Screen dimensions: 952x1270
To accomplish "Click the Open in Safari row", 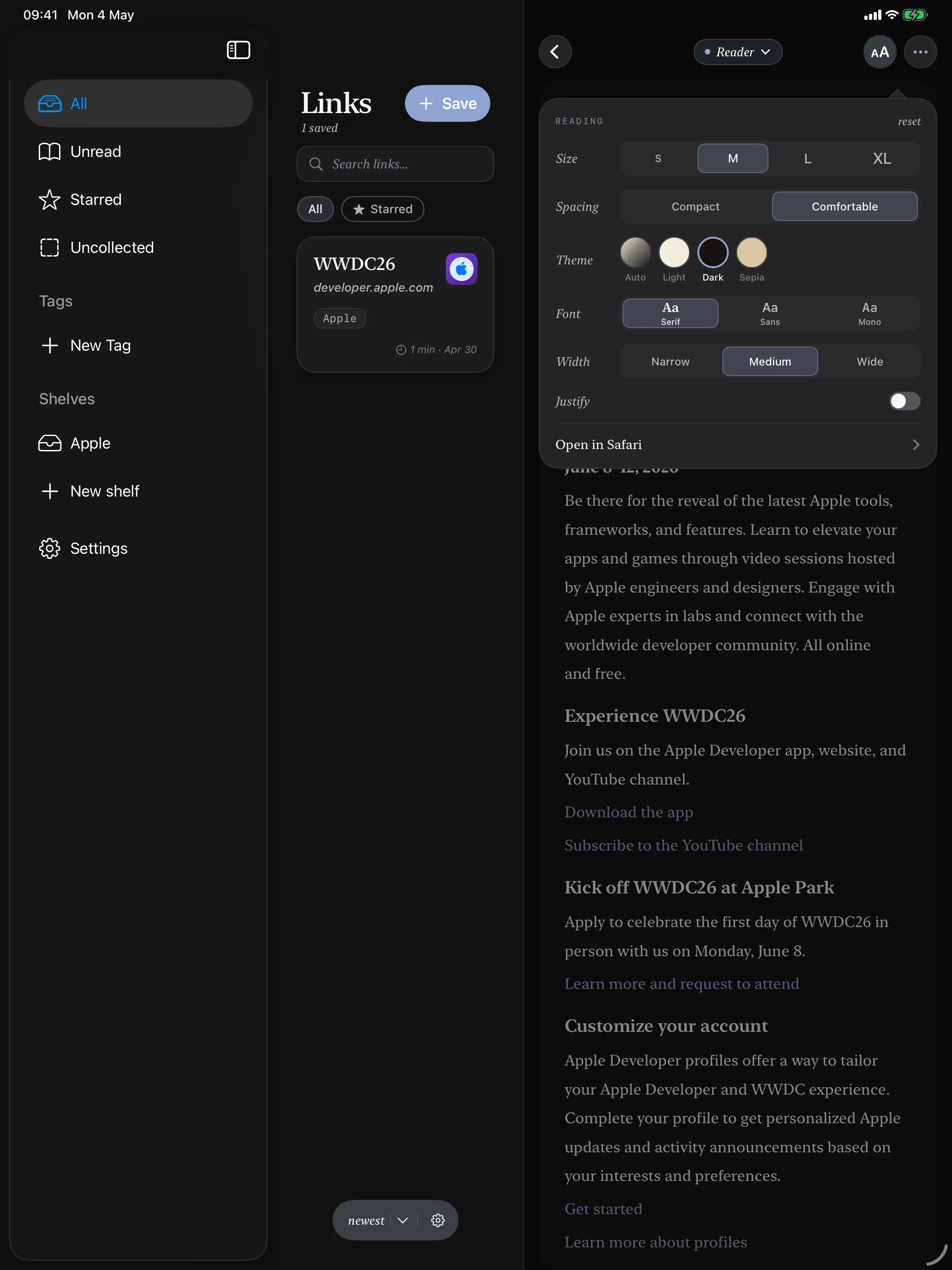I will [x=738, y=444].
